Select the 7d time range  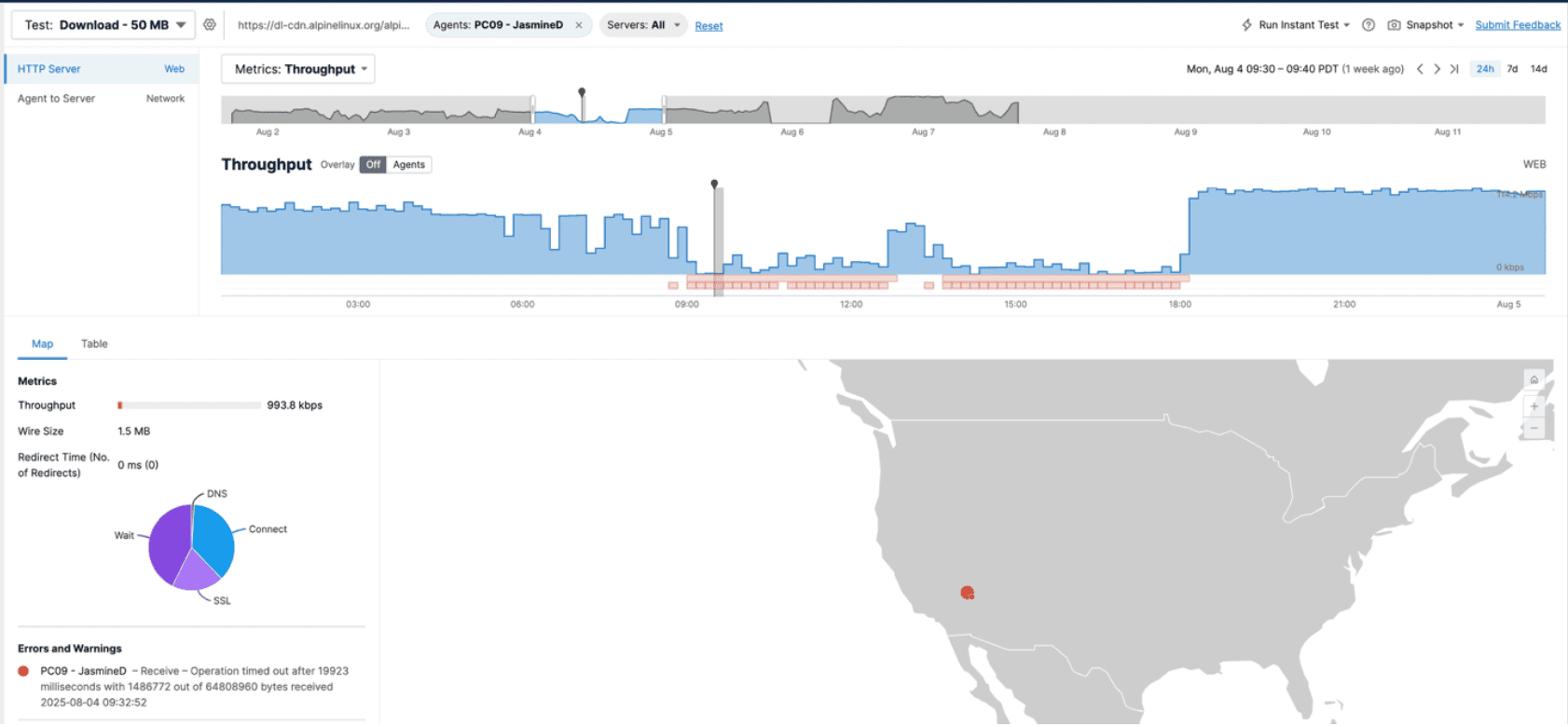pyautogui.click(x=1512, y=69)
